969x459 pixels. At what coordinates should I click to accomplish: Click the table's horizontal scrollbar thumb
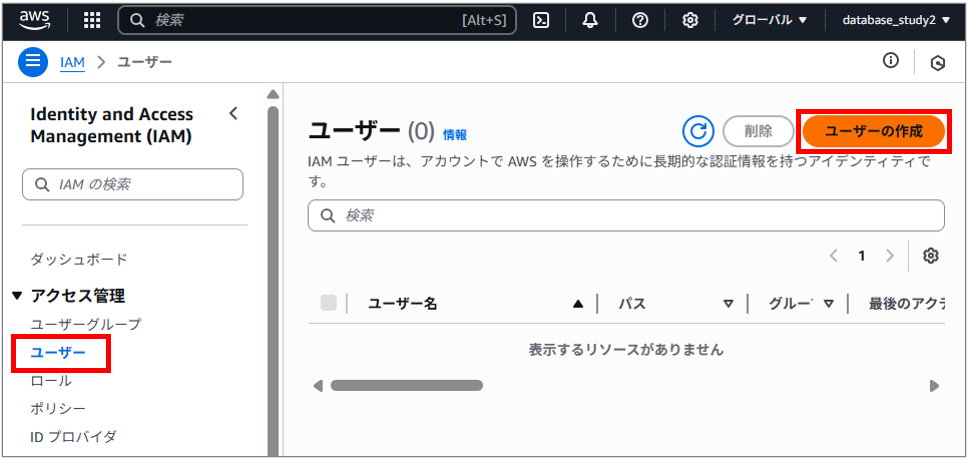coord(406,385)
